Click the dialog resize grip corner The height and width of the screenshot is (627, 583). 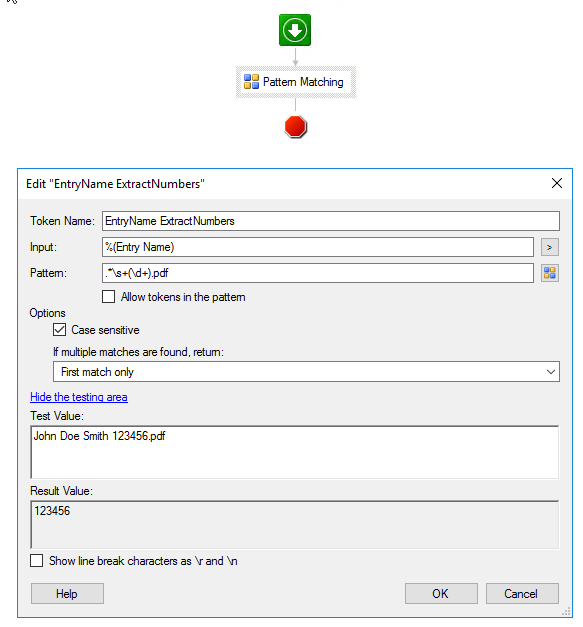(566, 611)
